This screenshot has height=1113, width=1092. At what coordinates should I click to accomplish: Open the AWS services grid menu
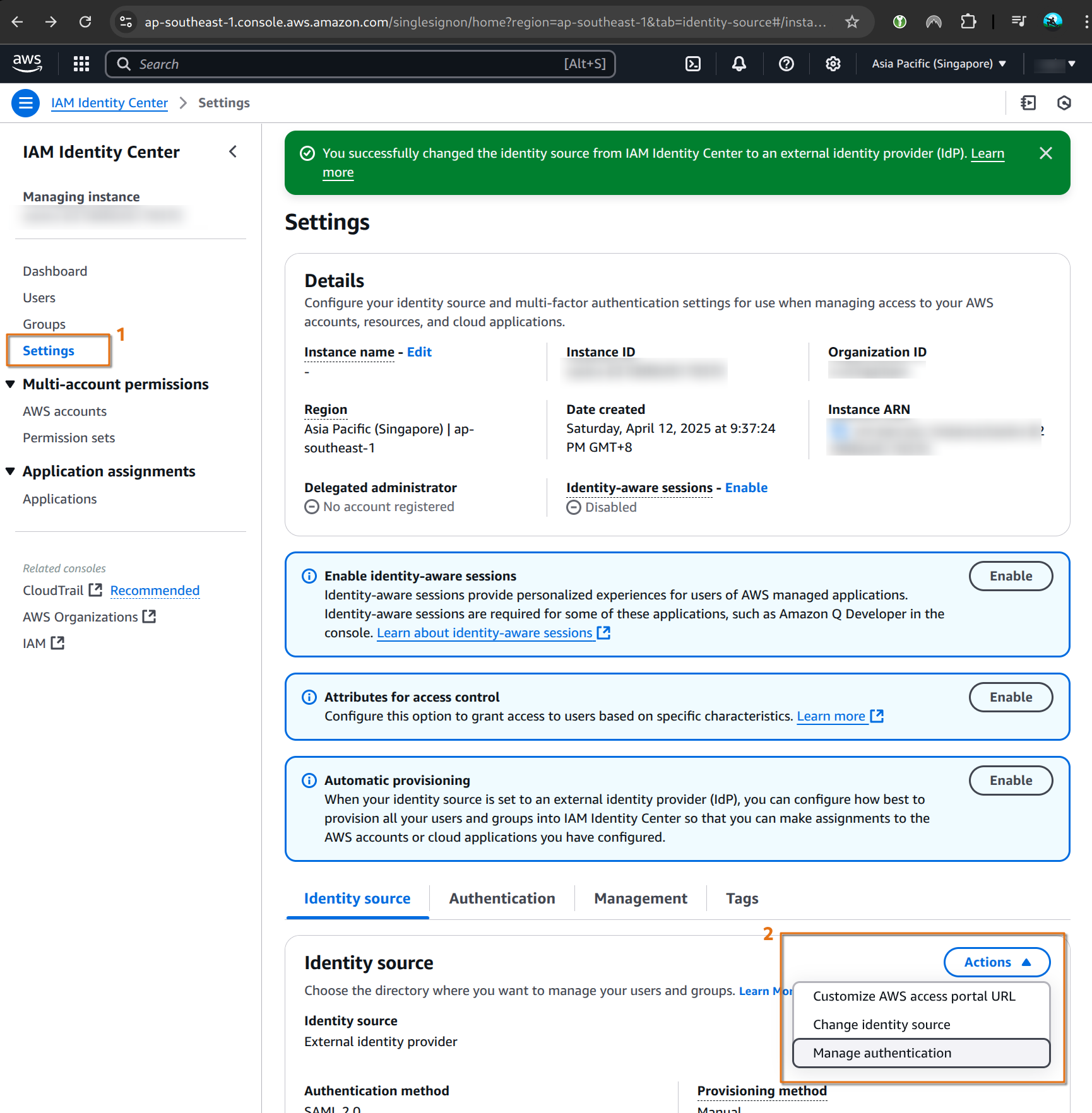(x=81, y=64)
